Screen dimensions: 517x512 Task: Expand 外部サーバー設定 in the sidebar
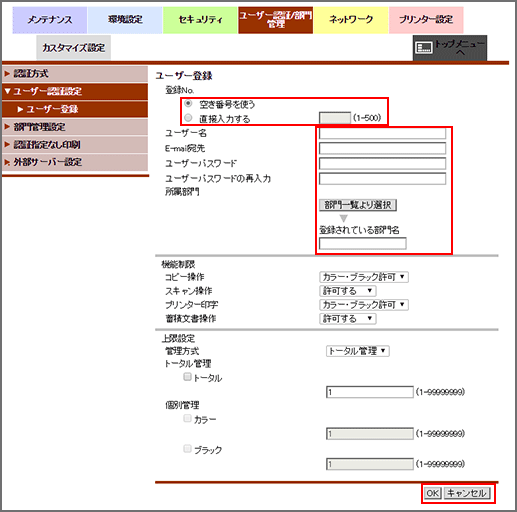75,162
